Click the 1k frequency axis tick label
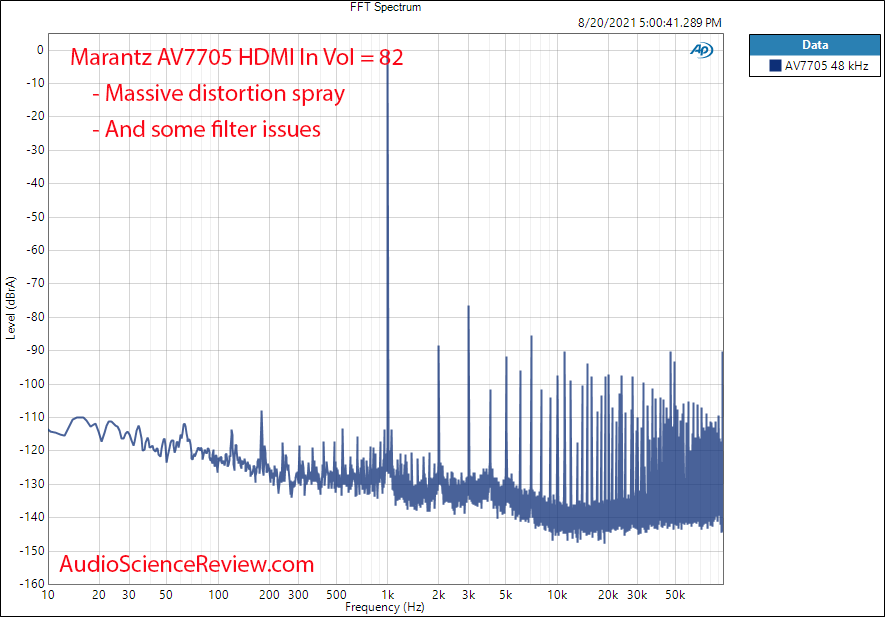The width and height of the screenshot is (885, 617). pyautogui.click(x=388, y=594)
